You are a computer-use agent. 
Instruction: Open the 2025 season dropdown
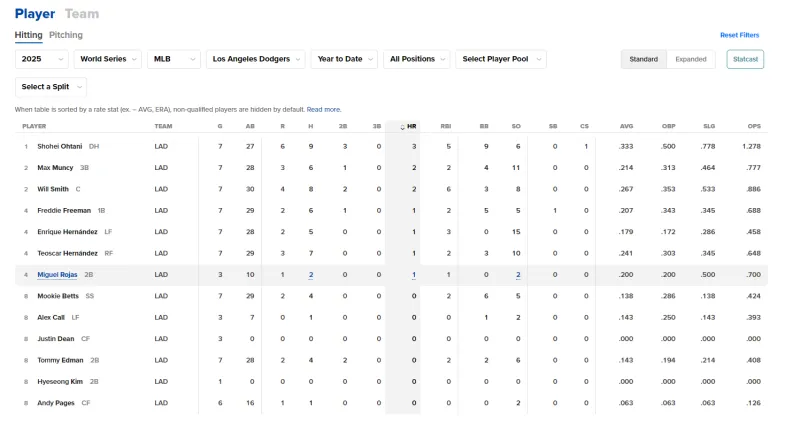[41, 59]
